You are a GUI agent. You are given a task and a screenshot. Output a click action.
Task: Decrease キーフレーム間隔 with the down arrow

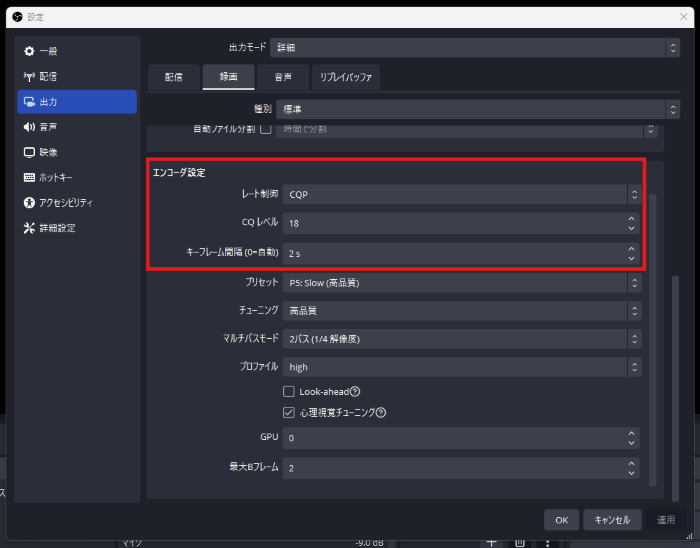631,258
